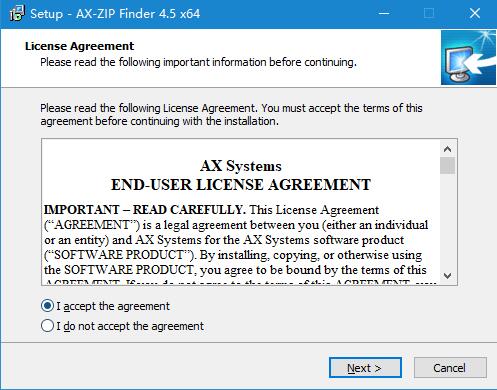Click the license text scroll-down arrow
Viewport: 497px width, 390px height.
(447, 276)
